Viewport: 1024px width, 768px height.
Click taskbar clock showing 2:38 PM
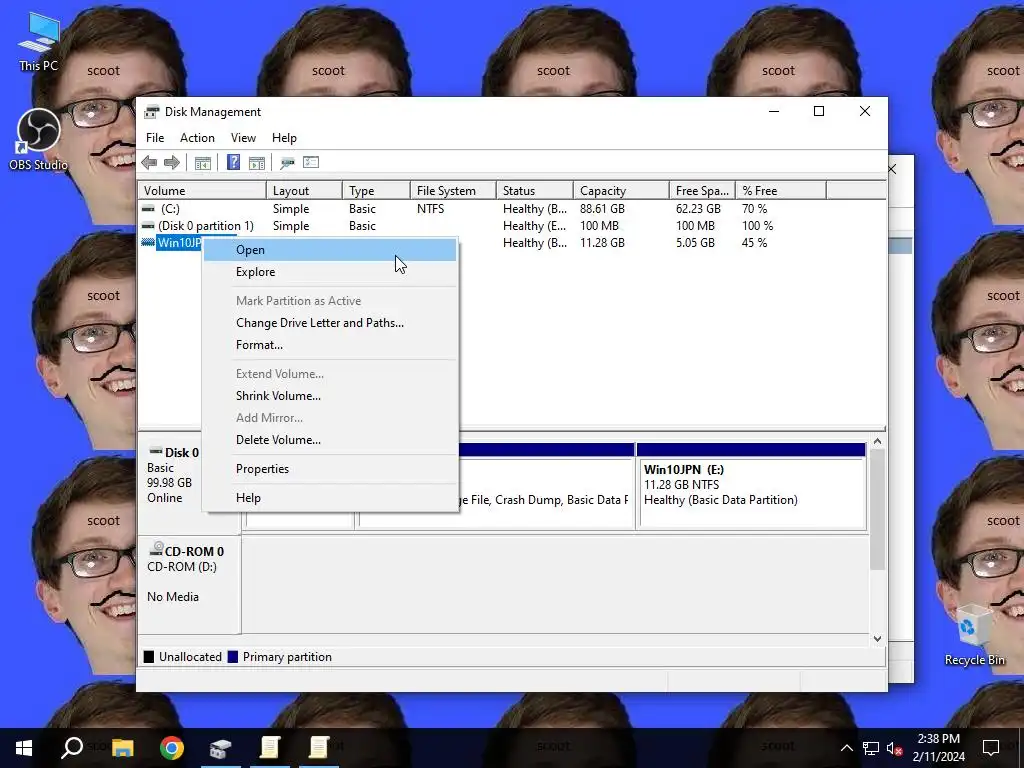click(938, 748)
